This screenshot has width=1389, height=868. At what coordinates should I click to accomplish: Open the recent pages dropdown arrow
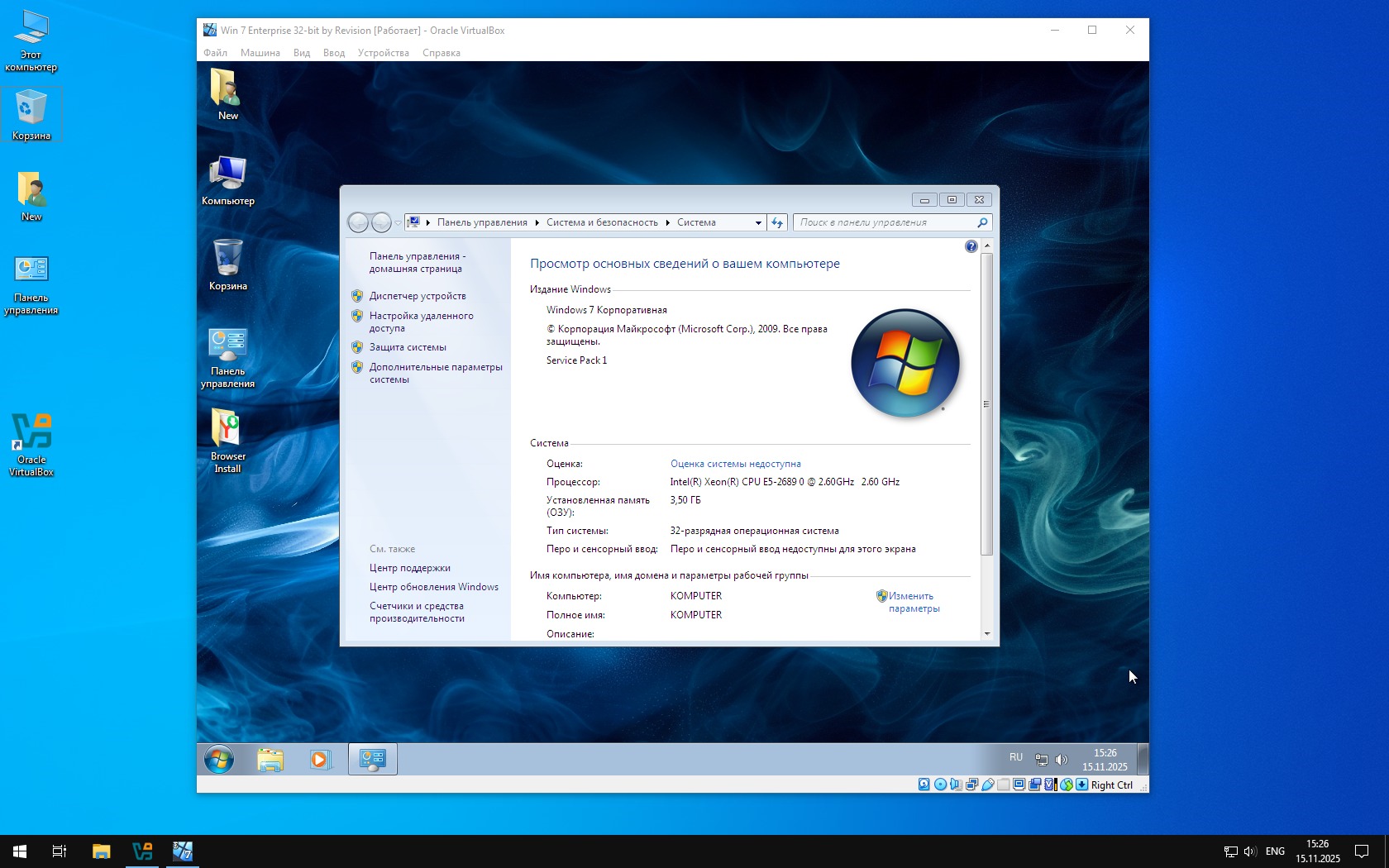(x=399, y=222)
